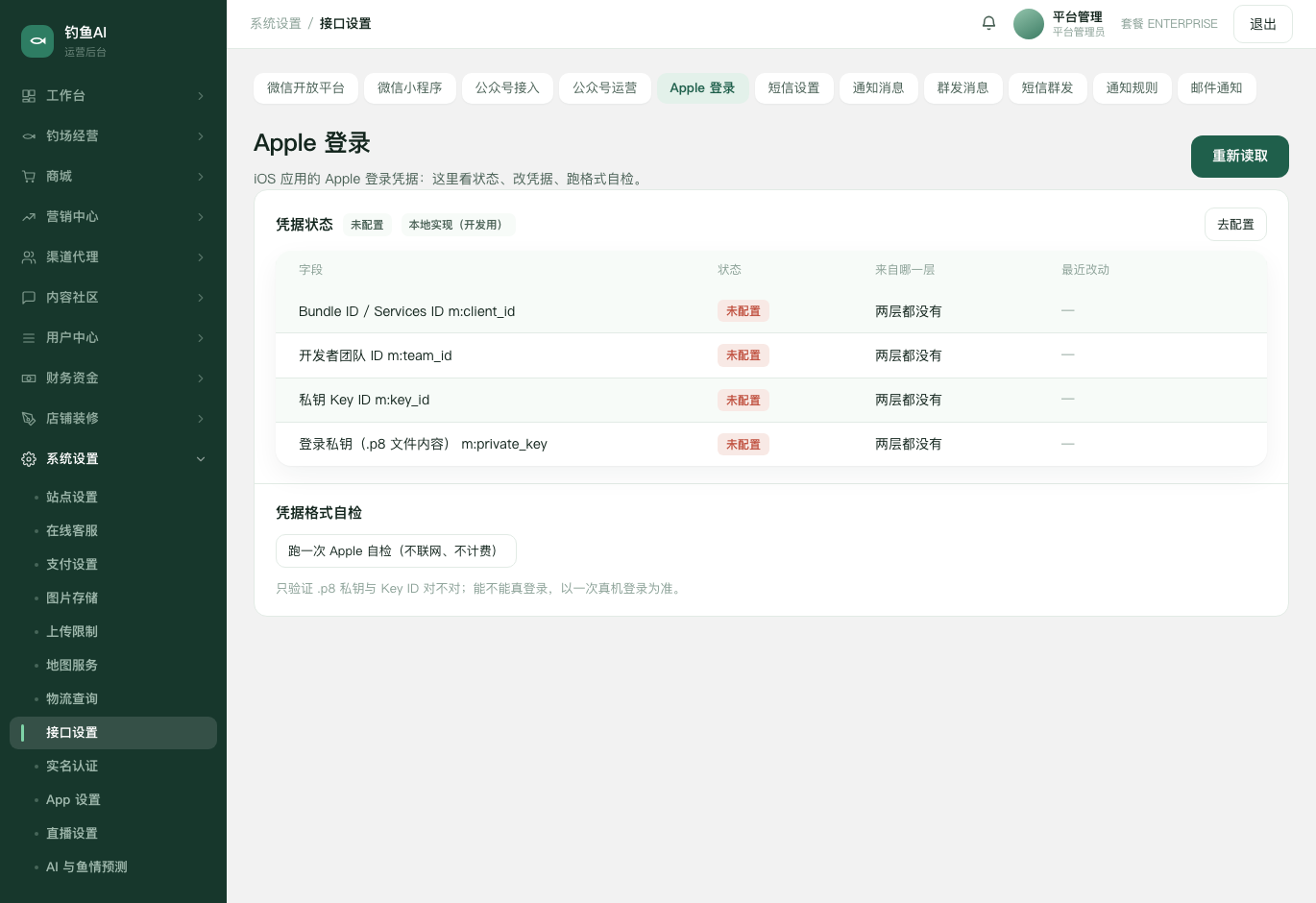
Task: Click the user avatar circle
Action: tap(1029, 24)
